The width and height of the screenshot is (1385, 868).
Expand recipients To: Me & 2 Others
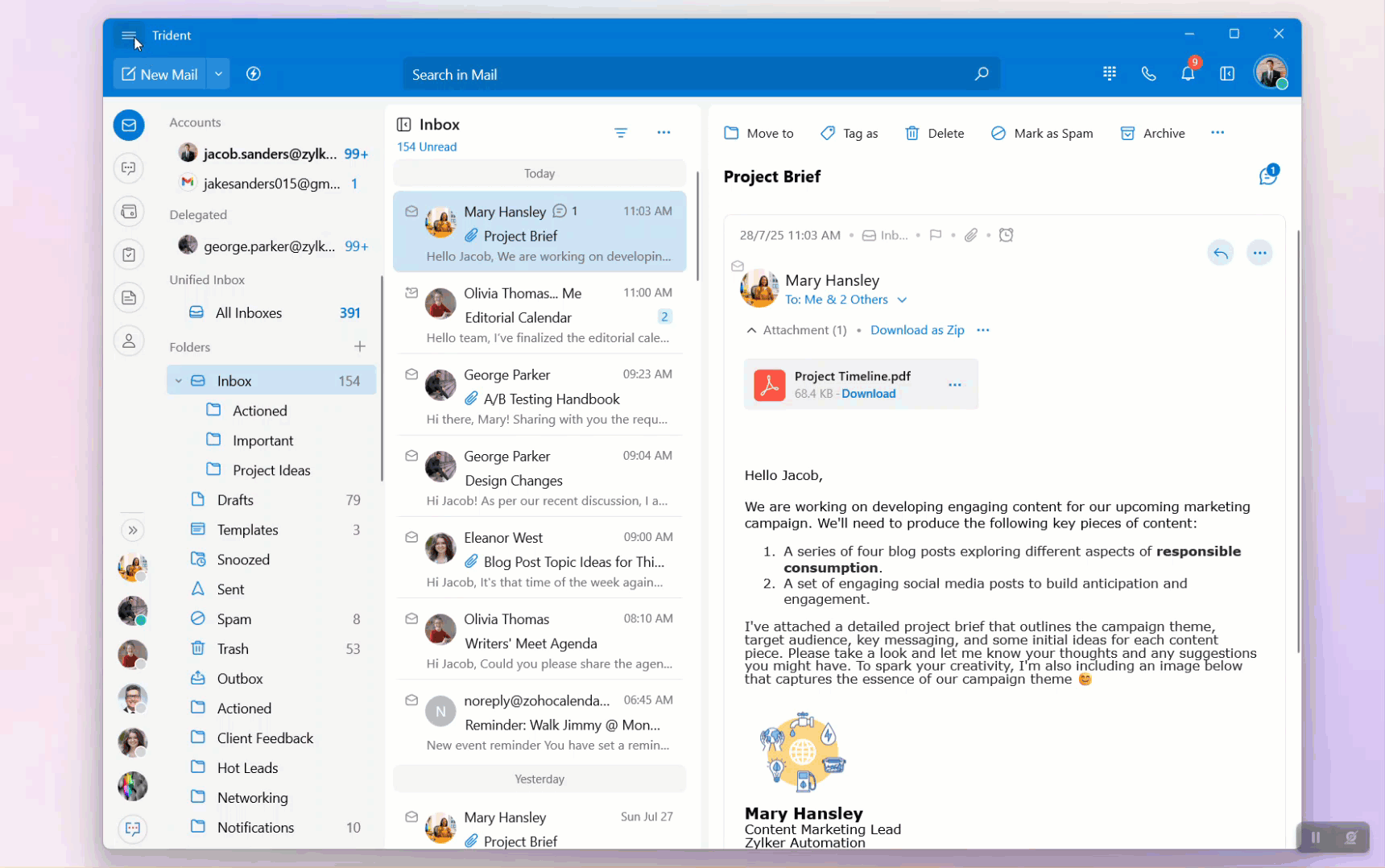coord(845,300)
